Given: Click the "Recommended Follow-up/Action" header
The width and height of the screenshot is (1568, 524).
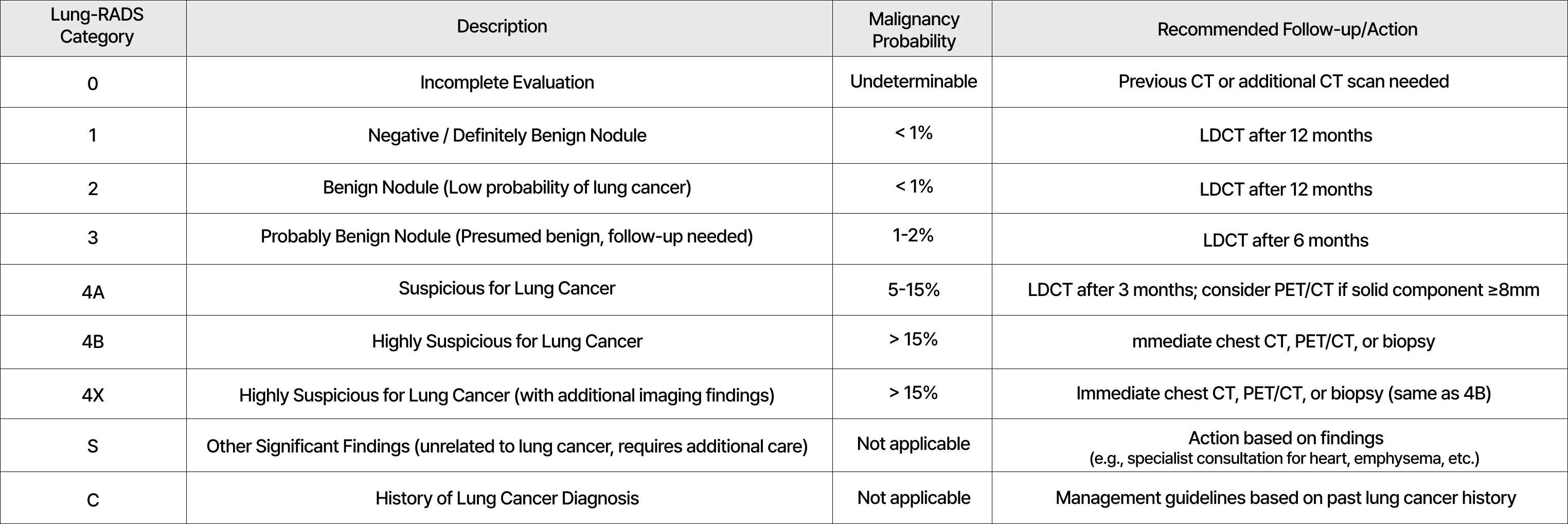Looking at the screenshot, I should point(1287,29).
